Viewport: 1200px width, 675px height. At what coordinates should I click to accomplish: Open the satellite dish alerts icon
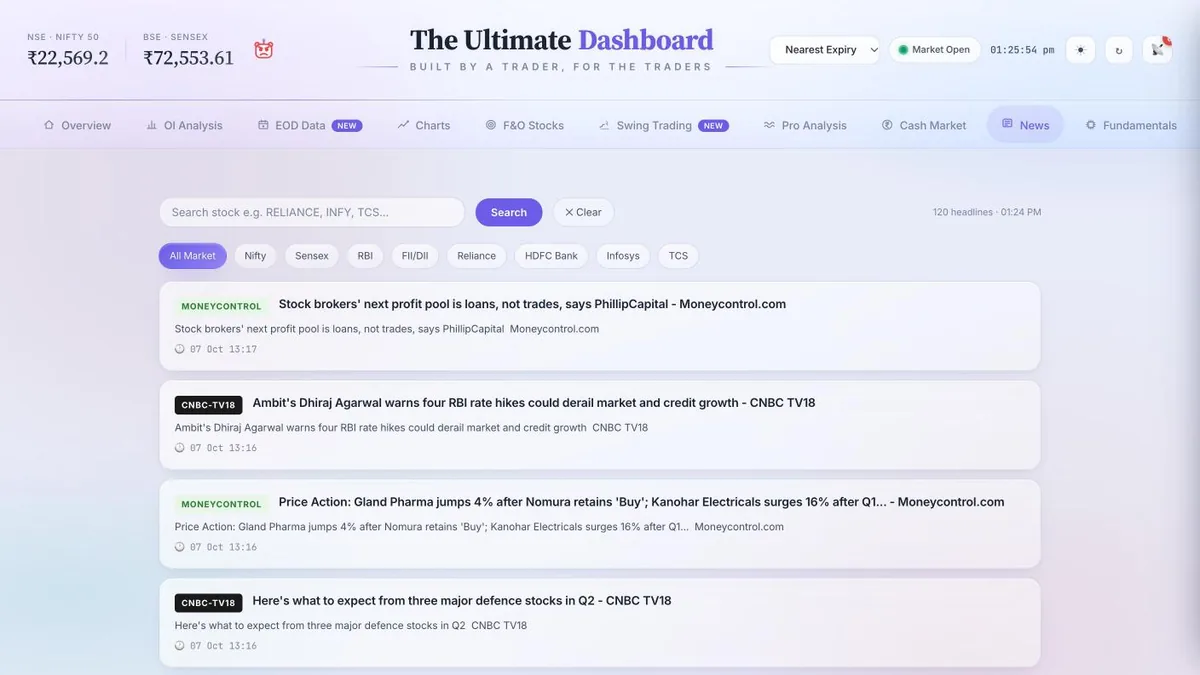point(1158,49)
